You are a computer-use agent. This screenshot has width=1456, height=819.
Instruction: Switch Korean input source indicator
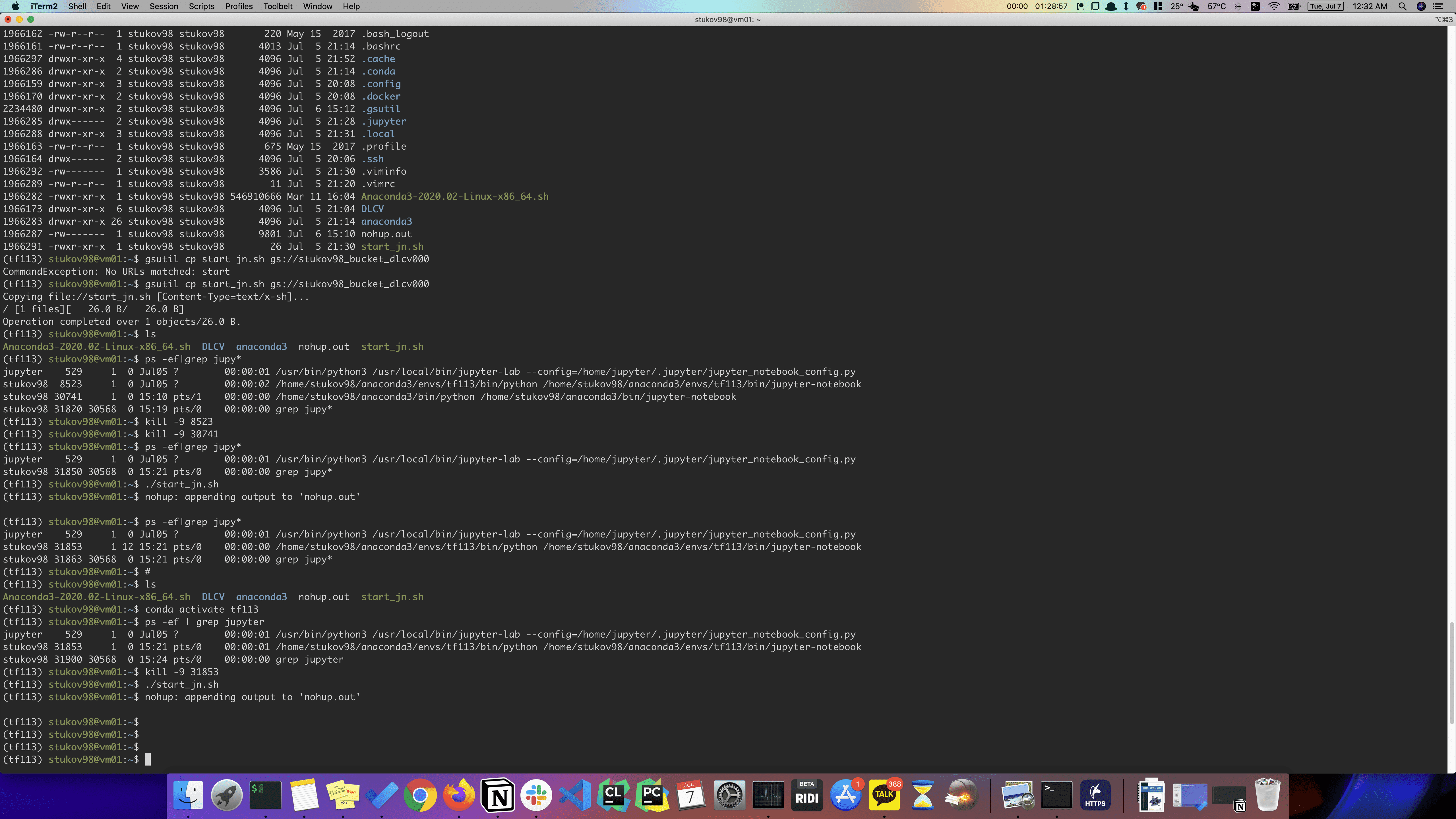[1255, 6]
